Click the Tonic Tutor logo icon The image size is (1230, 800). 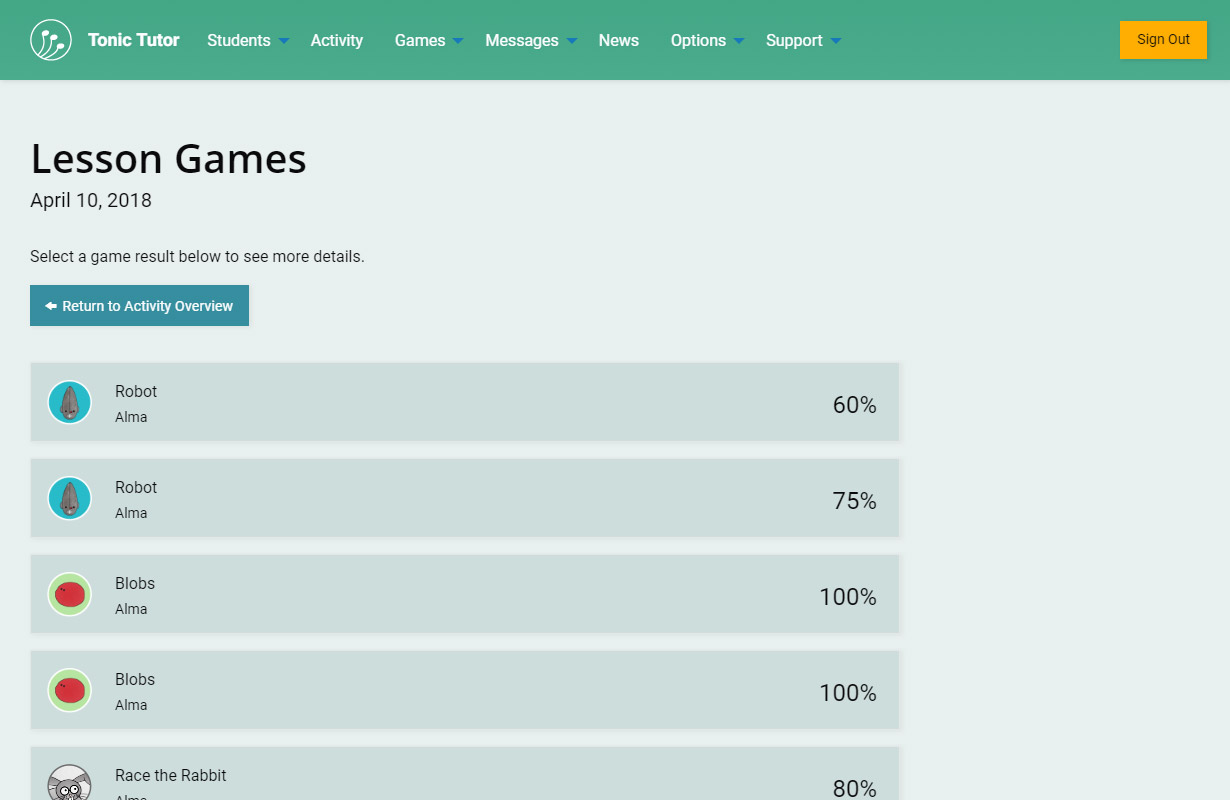point(51,40)
